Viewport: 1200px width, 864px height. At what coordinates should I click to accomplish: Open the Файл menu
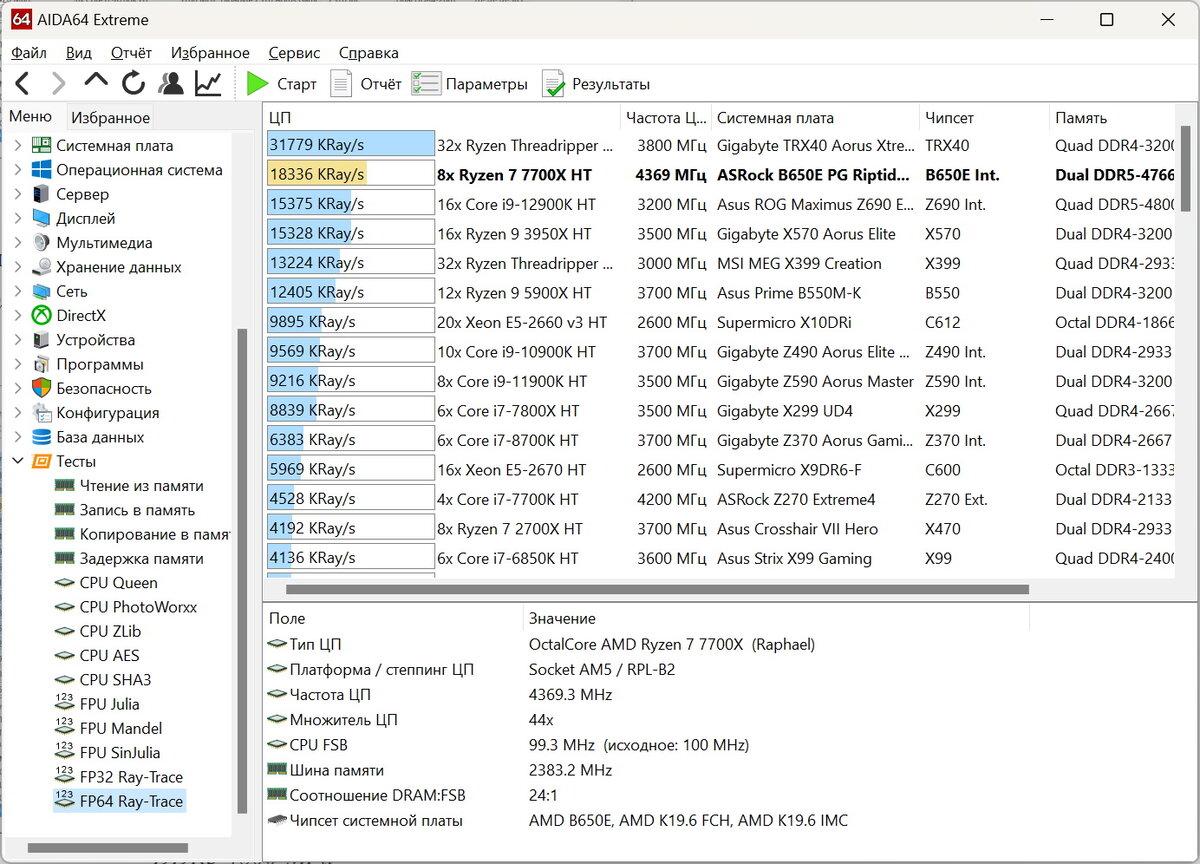point(29,53)
